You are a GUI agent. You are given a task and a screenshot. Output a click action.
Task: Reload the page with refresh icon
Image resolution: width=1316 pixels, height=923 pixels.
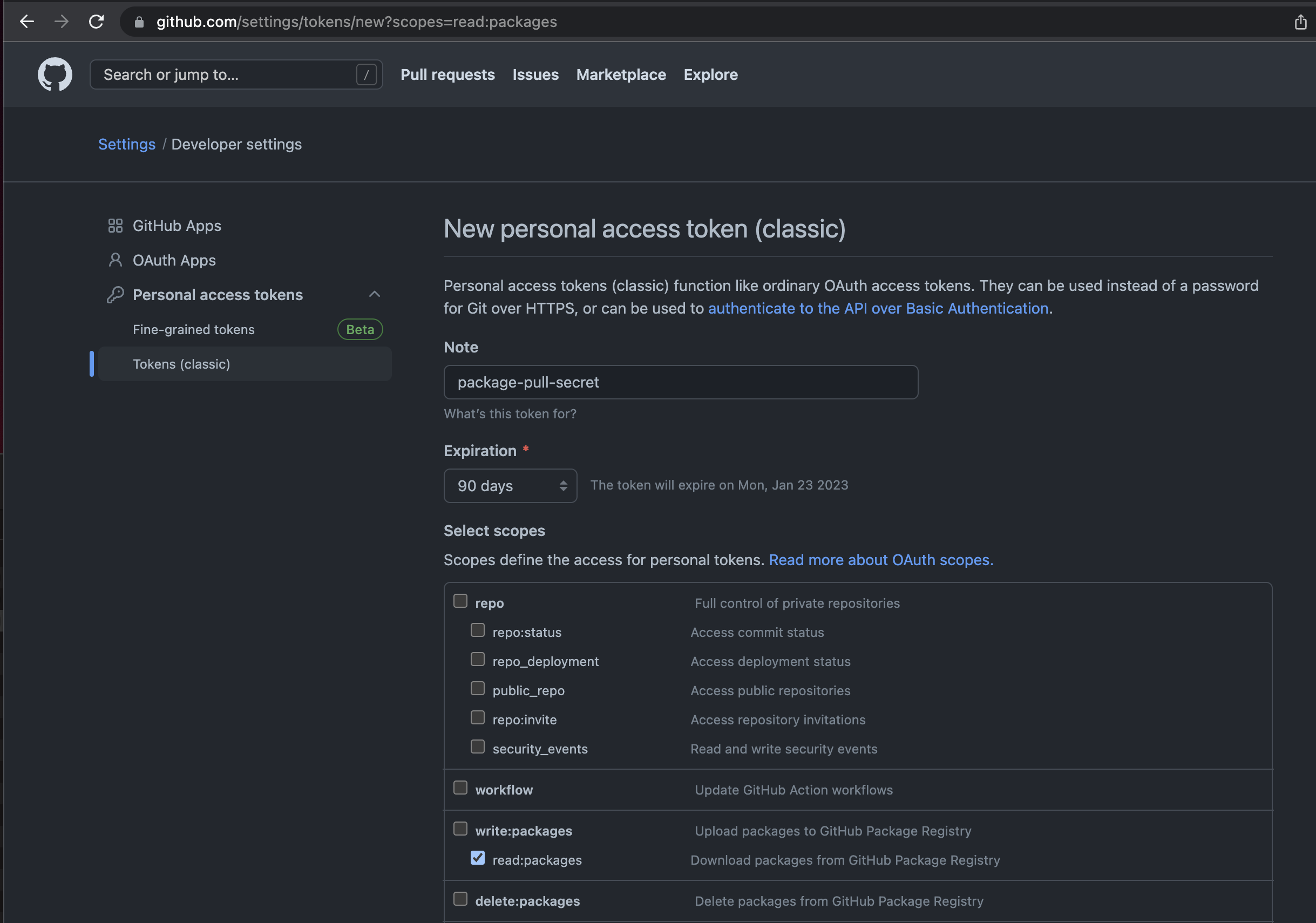coord(96,22)
